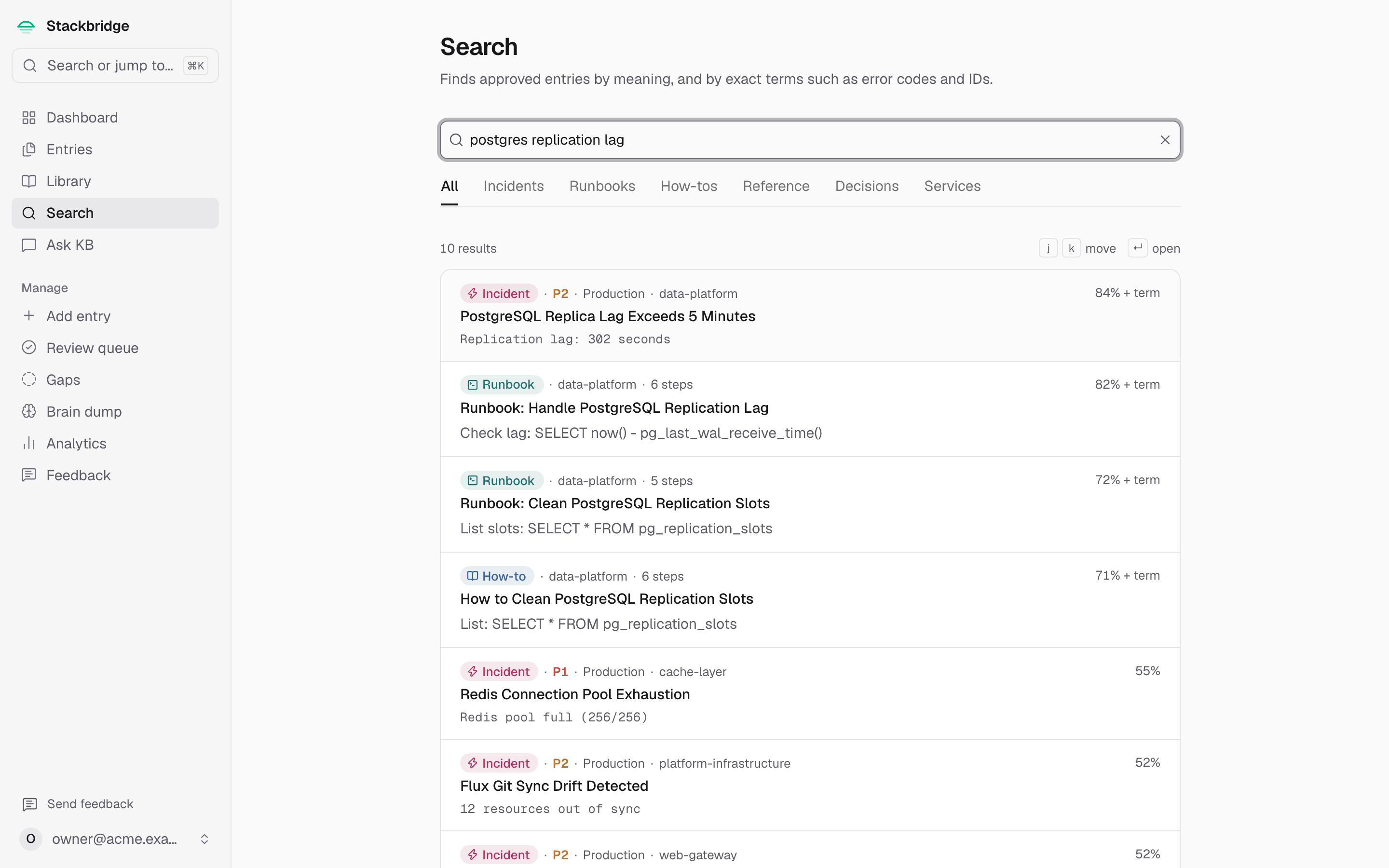Viewport: 1389px width, 868px height.
Task: Open Review queue checkmark icon
Action: [29, 348]
